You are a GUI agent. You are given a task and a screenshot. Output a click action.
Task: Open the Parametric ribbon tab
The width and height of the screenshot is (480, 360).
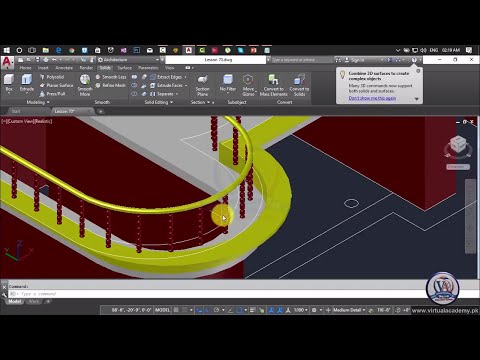pos(148,68)
